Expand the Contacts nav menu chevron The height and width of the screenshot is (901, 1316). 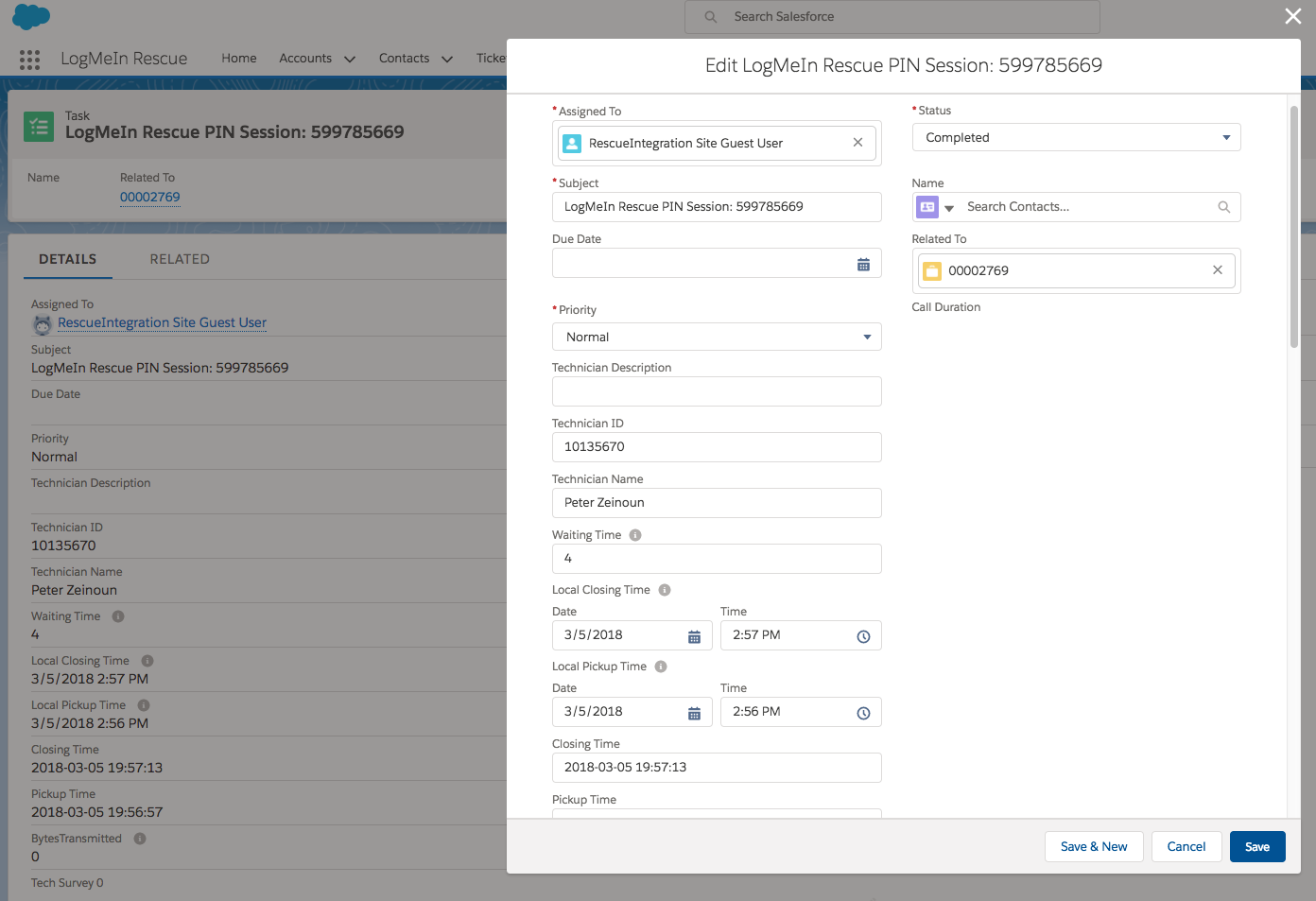point(447,59)
